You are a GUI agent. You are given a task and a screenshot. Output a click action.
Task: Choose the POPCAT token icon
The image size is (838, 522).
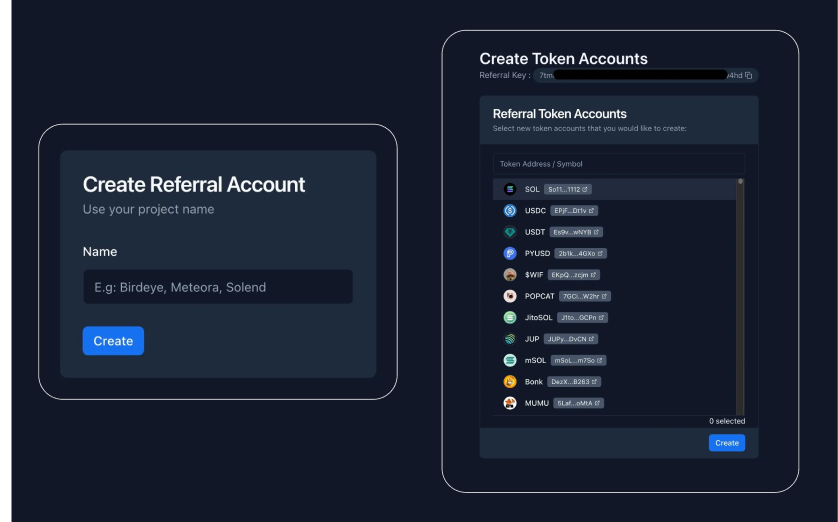509,296
